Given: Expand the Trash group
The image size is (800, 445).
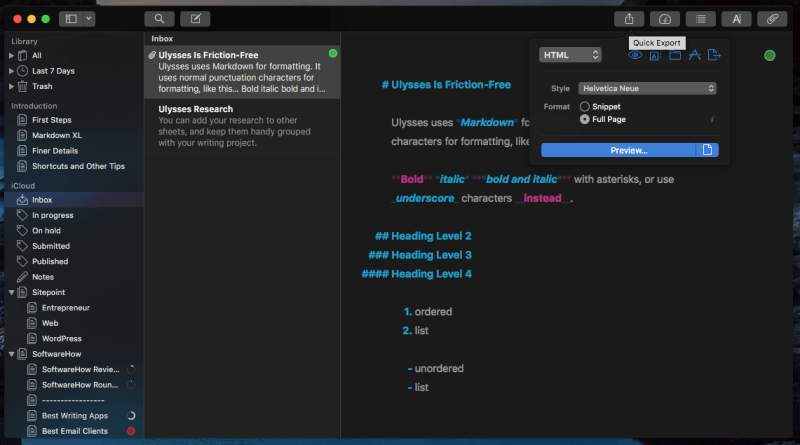Looking at the screenshot, I should tap(11, 86).
